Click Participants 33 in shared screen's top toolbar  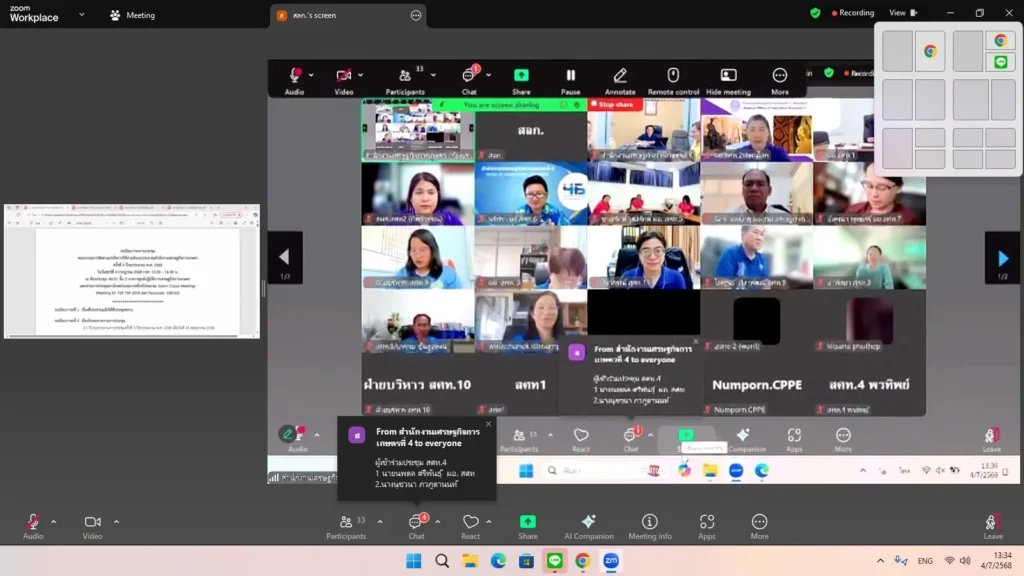[406, 81]
